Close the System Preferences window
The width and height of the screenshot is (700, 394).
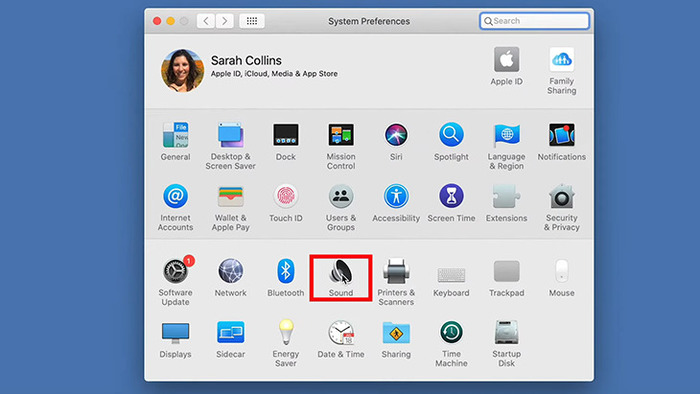point(157,21)
